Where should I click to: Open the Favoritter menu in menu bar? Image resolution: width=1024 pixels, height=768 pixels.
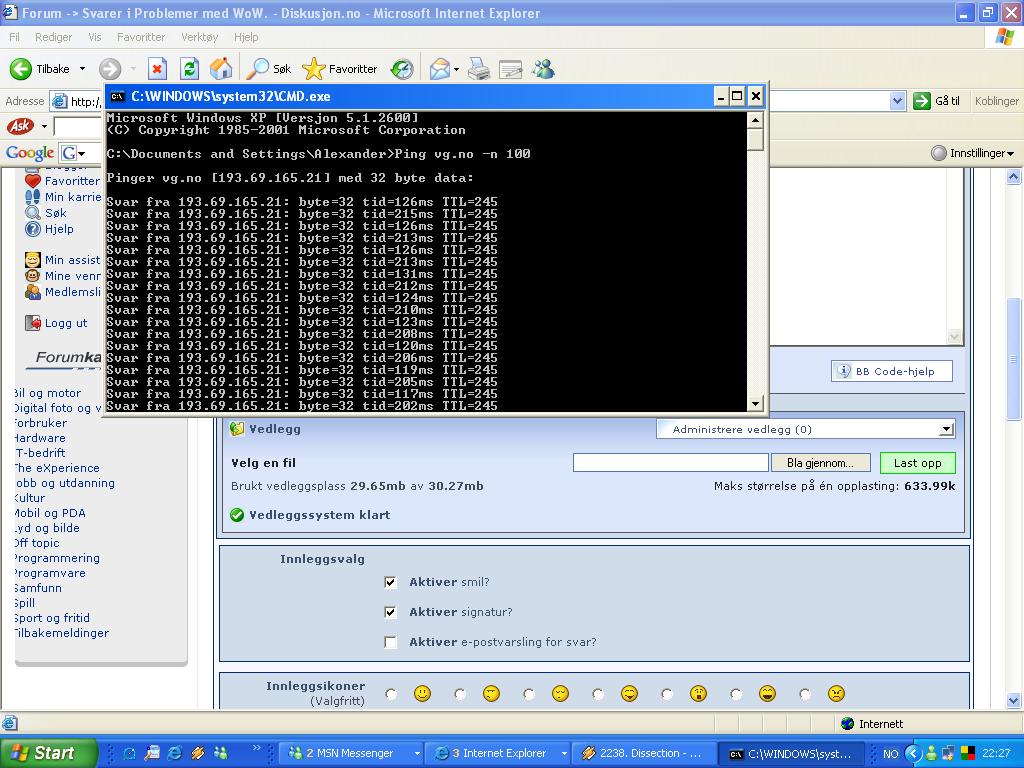tap(141, 37)
